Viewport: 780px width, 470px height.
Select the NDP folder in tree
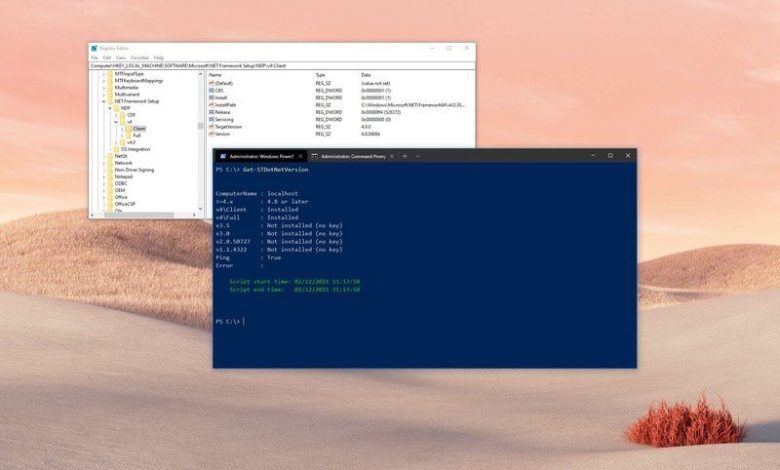(125, 108)
